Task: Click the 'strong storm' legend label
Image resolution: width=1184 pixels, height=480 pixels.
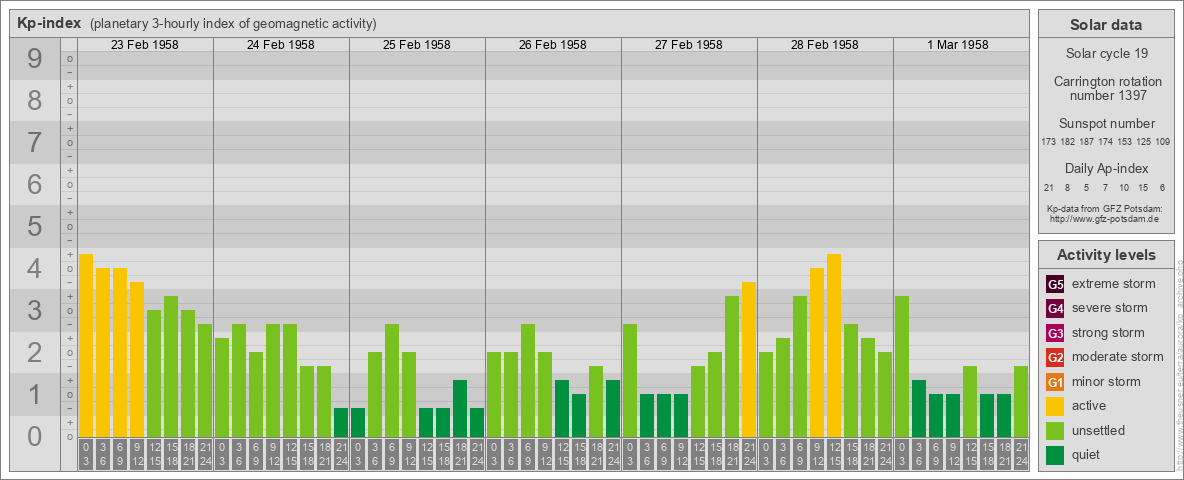Action: pyautogui.click(x=1108, y=332)
